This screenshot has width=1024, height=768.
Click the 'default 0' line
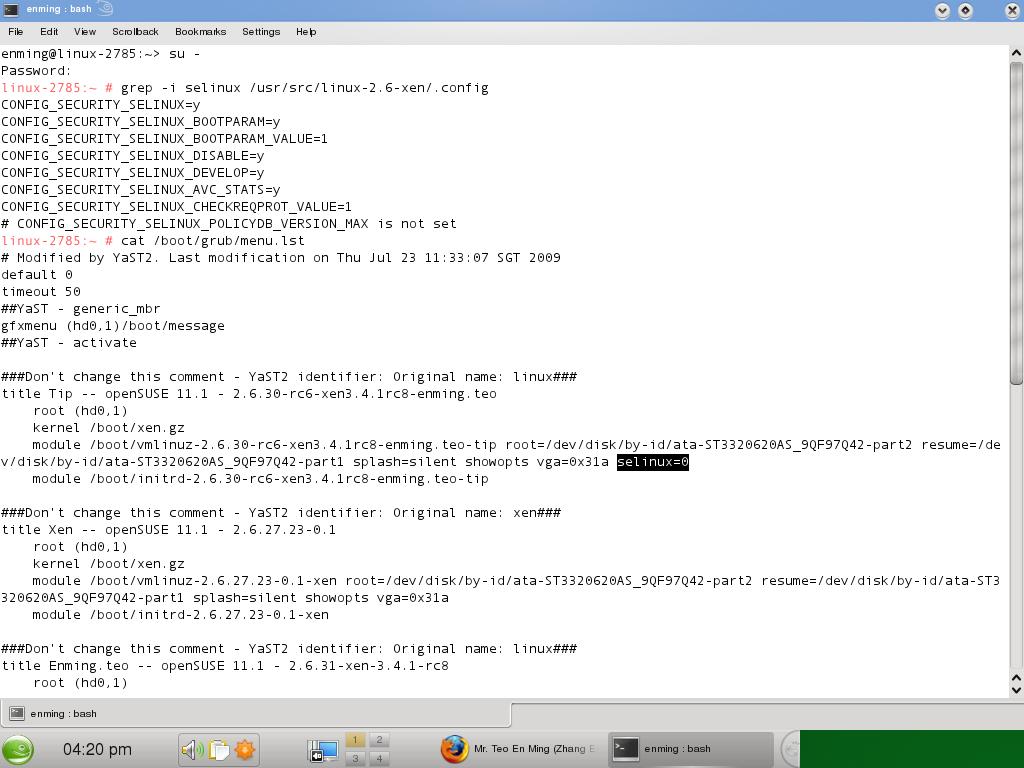37,274
